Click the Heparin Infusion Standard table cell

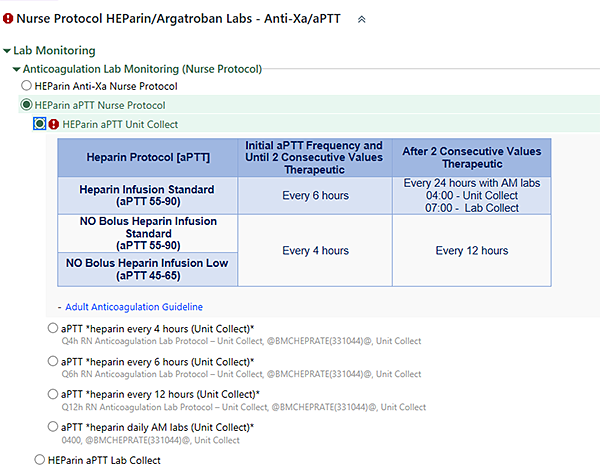coord(147,195)
